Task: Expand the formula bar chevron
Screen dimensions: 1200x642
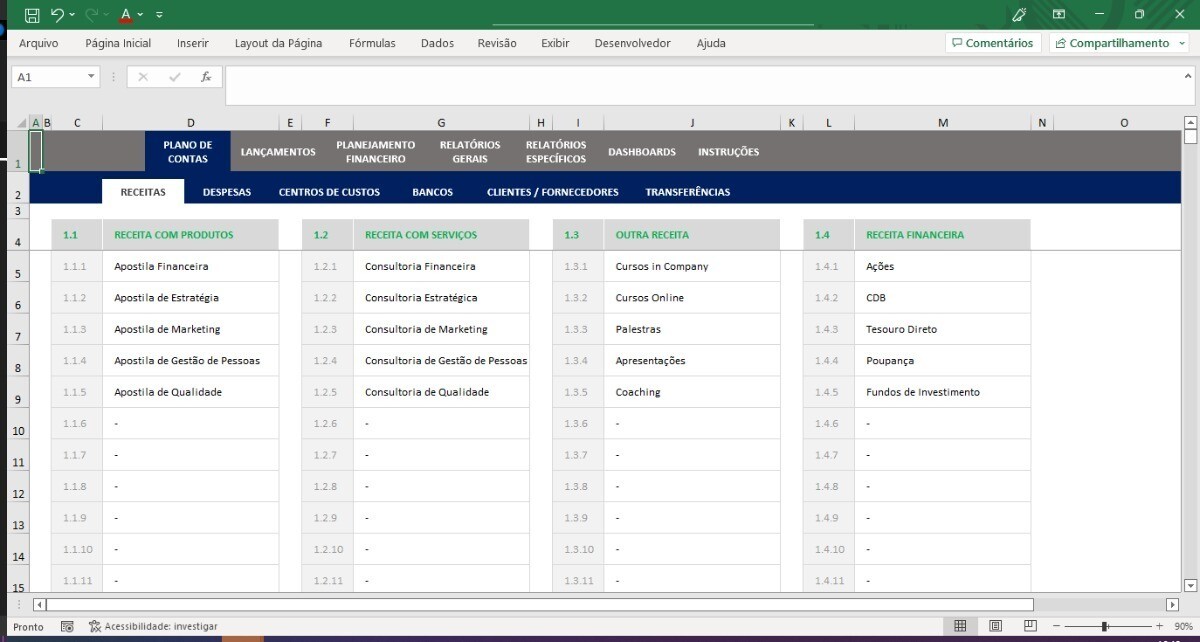Action: tap(1189, 76)
